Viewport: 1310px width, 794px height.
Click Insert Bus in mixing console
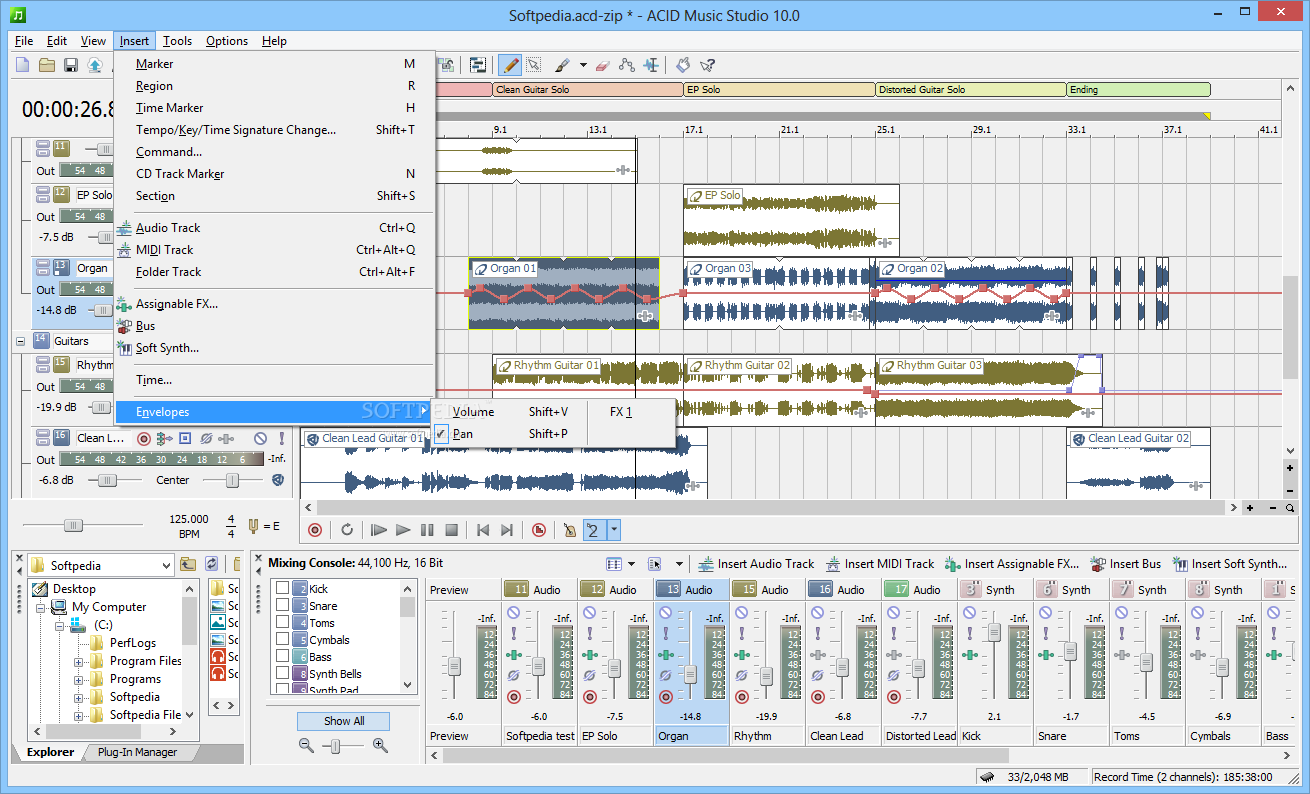pos(1126,564)
